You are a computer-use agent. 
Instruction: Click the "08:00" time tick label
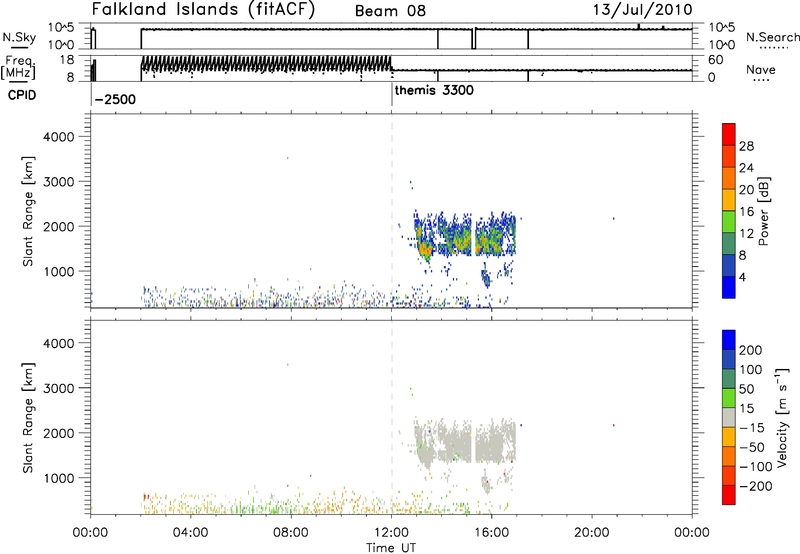coord(291,533)
